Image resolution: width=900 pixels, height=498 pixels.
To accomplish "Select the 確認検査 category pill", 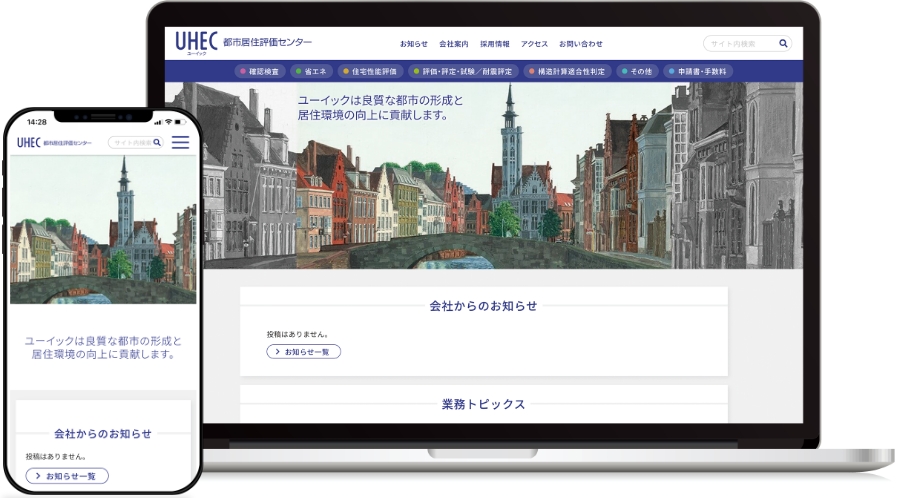I will pos(259,72).
